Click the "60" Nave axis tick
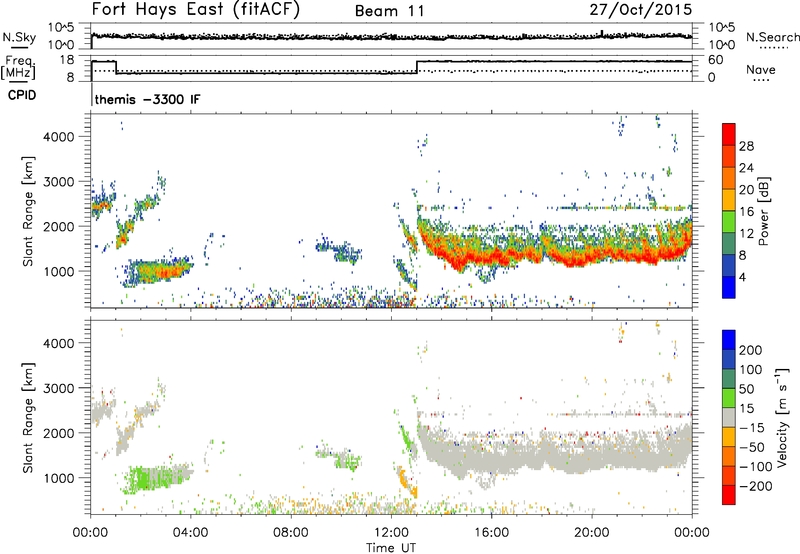Image resolution: width=800 pixels, height=554 pixels. (715, 60)
